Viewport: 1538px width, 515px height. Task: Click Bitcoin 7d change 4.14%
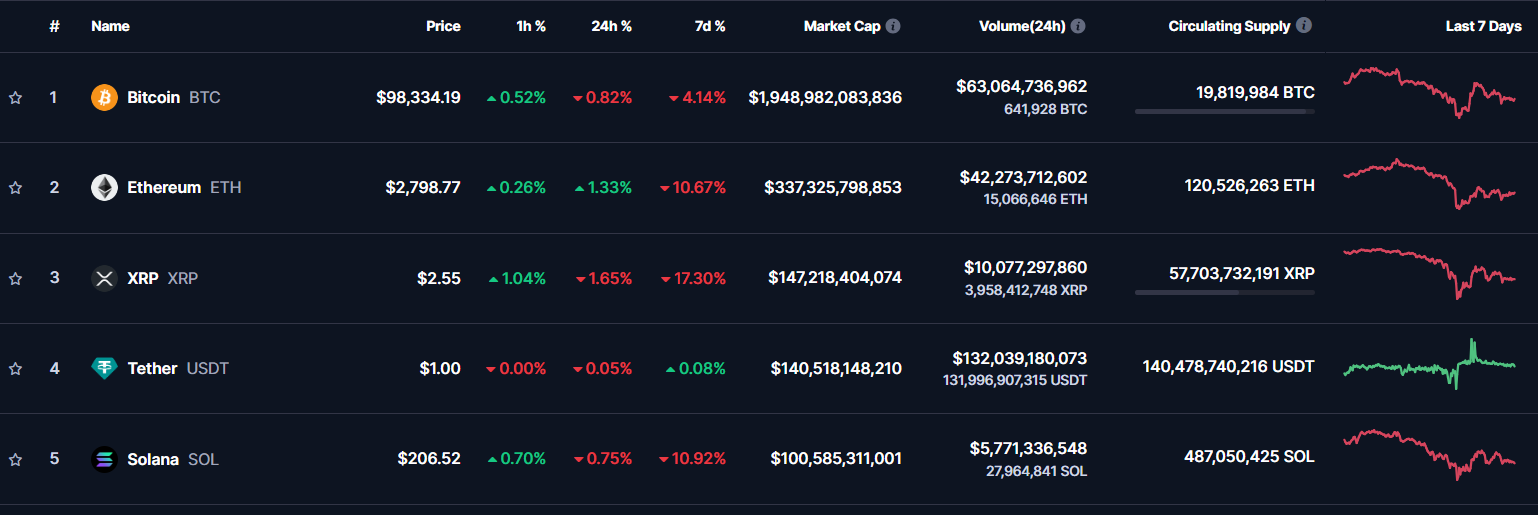coord(697,98)
